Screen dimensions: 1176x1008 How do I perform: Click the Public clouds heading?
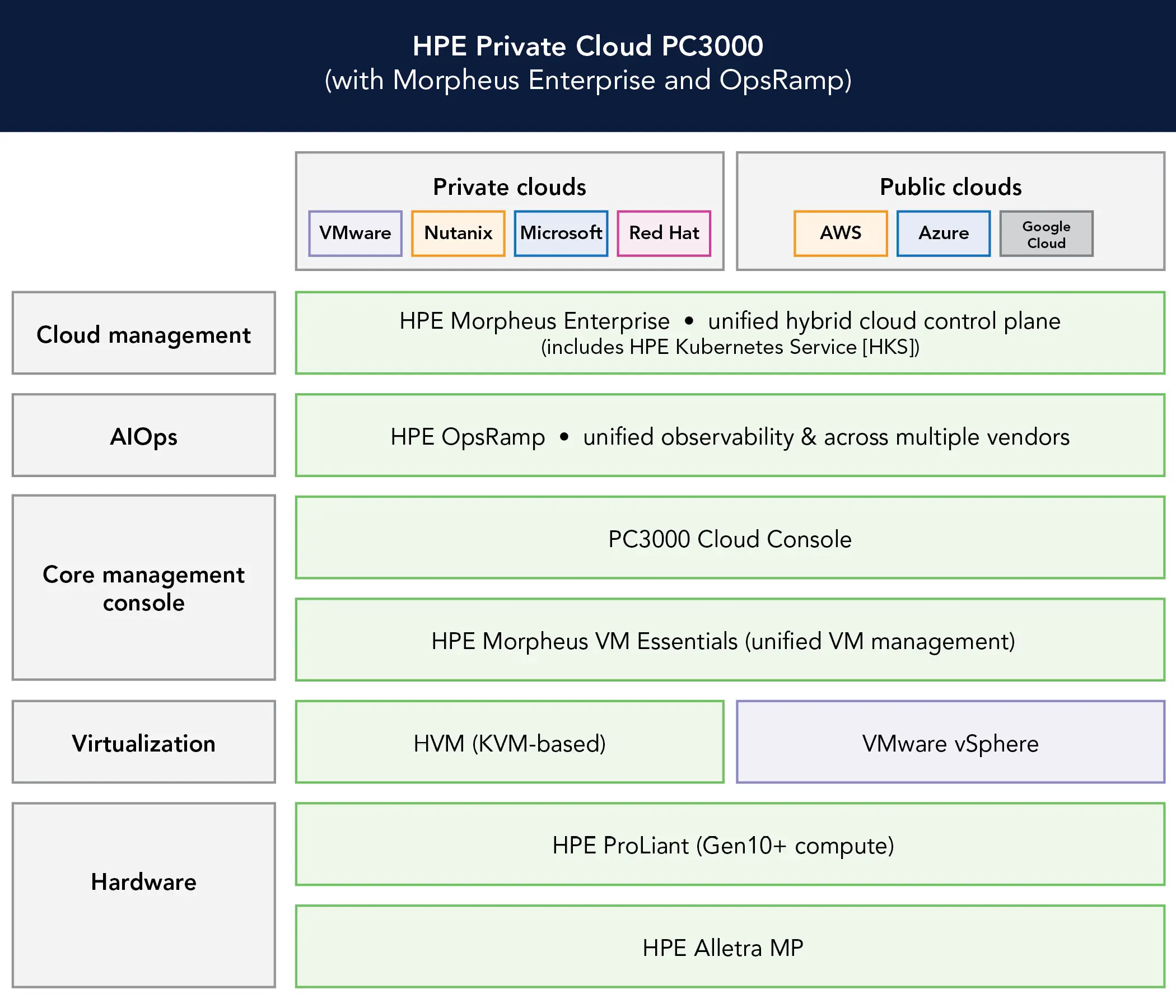point(951,186)
